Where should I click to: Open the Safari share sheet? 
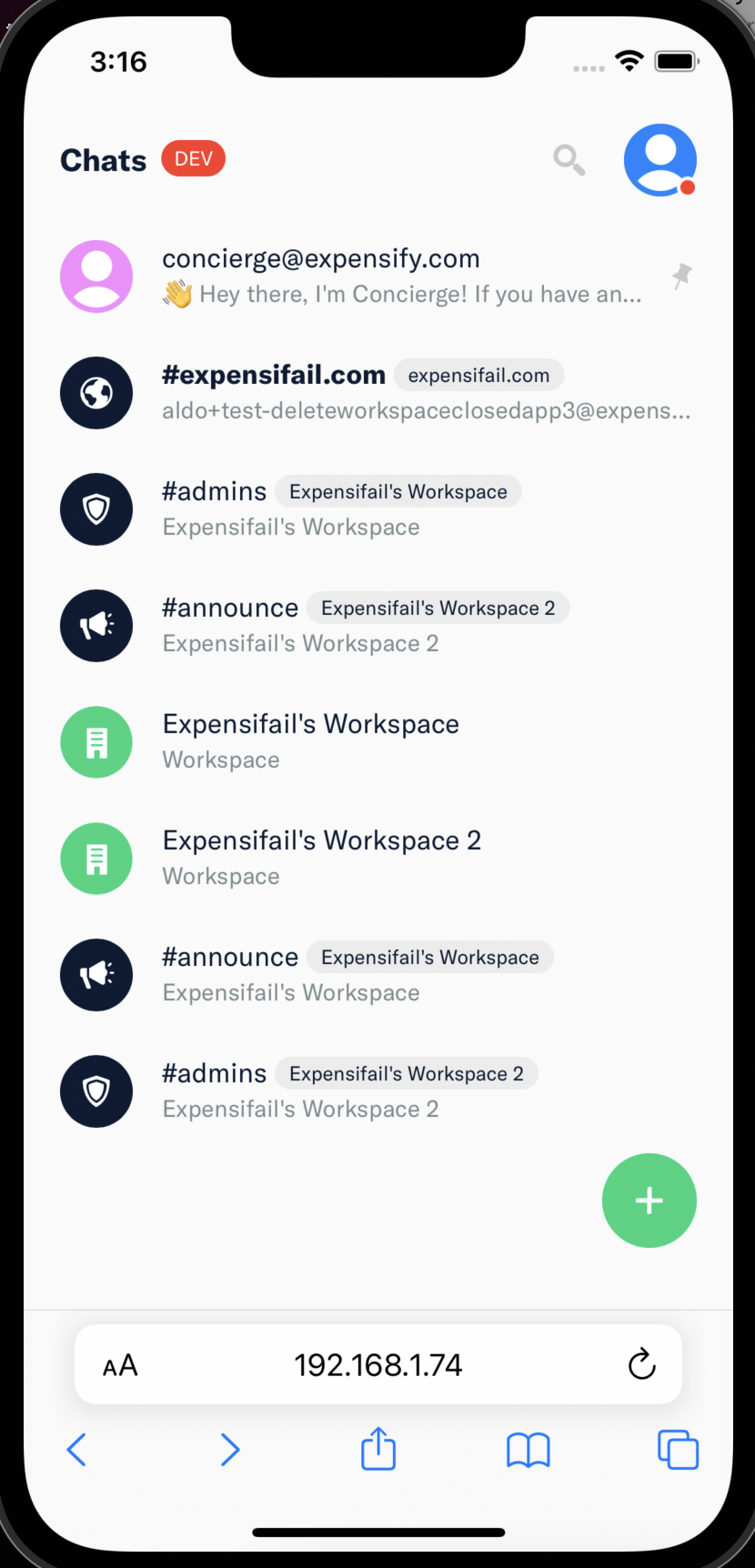378,1448
